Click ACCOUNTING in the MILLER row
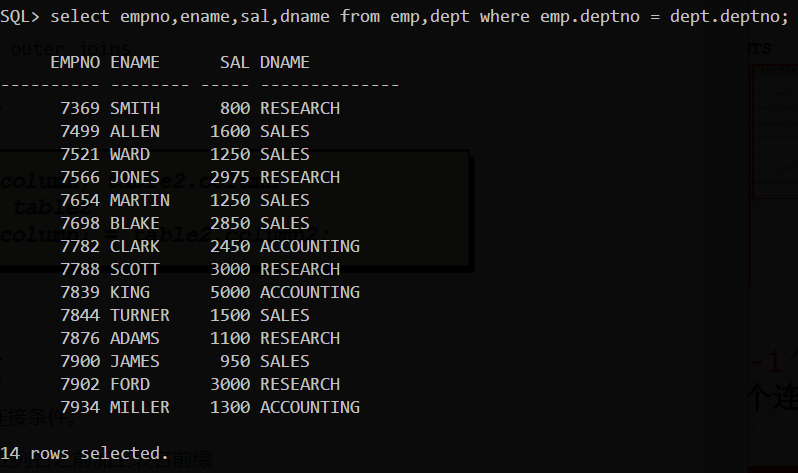The width and height of the screenshot is (798, 473). pos(310,407)
